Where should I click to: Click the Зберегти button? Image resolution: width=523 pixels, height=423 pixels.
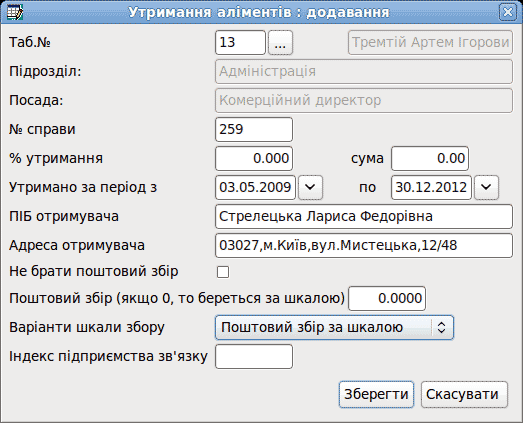click(376, 395)
